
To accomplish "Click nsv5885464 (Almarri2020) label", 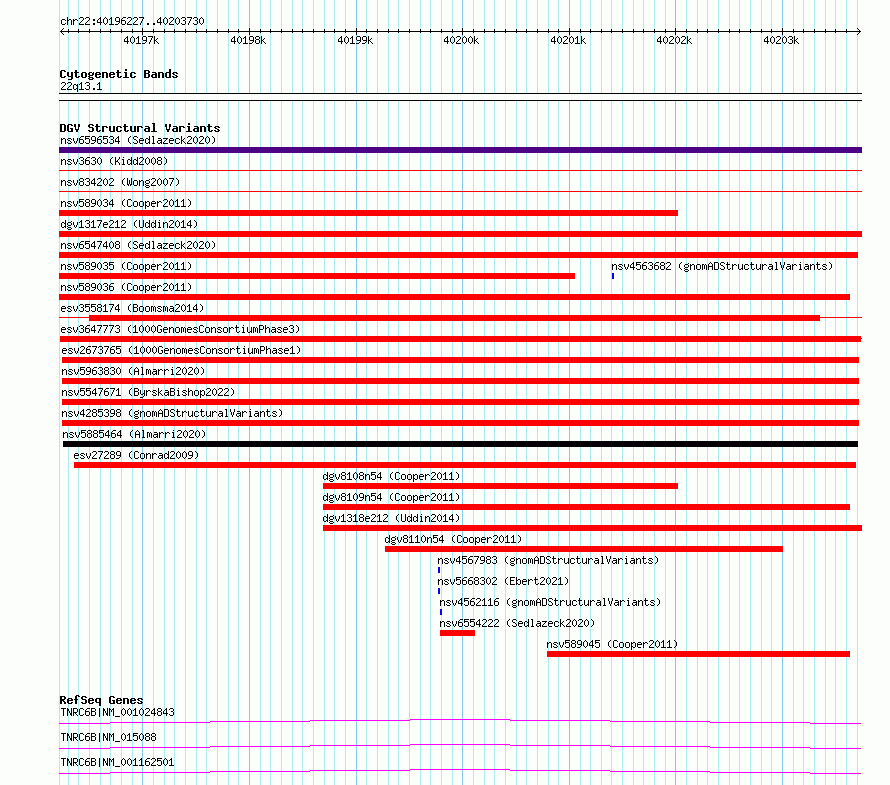I will (x=134, y=434).
